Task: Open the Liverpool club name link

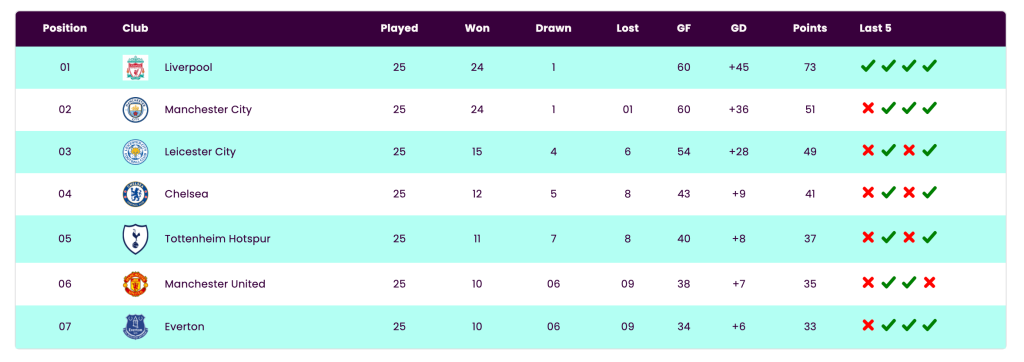Action: point(188,67)
